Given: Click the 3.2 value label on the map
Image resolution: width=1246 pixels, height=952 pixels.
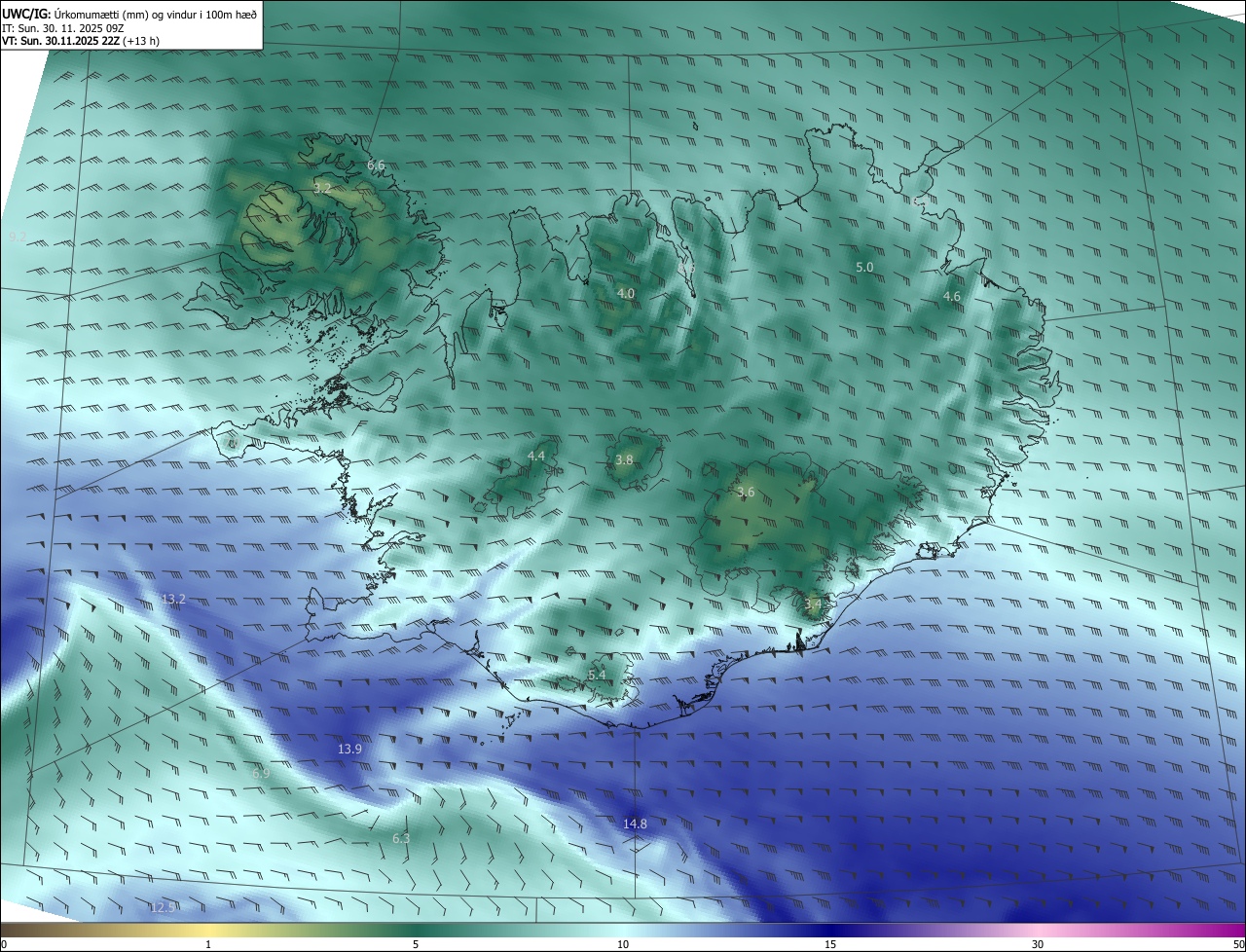Looking at the screenshot, I should click(x=322, y=188).
